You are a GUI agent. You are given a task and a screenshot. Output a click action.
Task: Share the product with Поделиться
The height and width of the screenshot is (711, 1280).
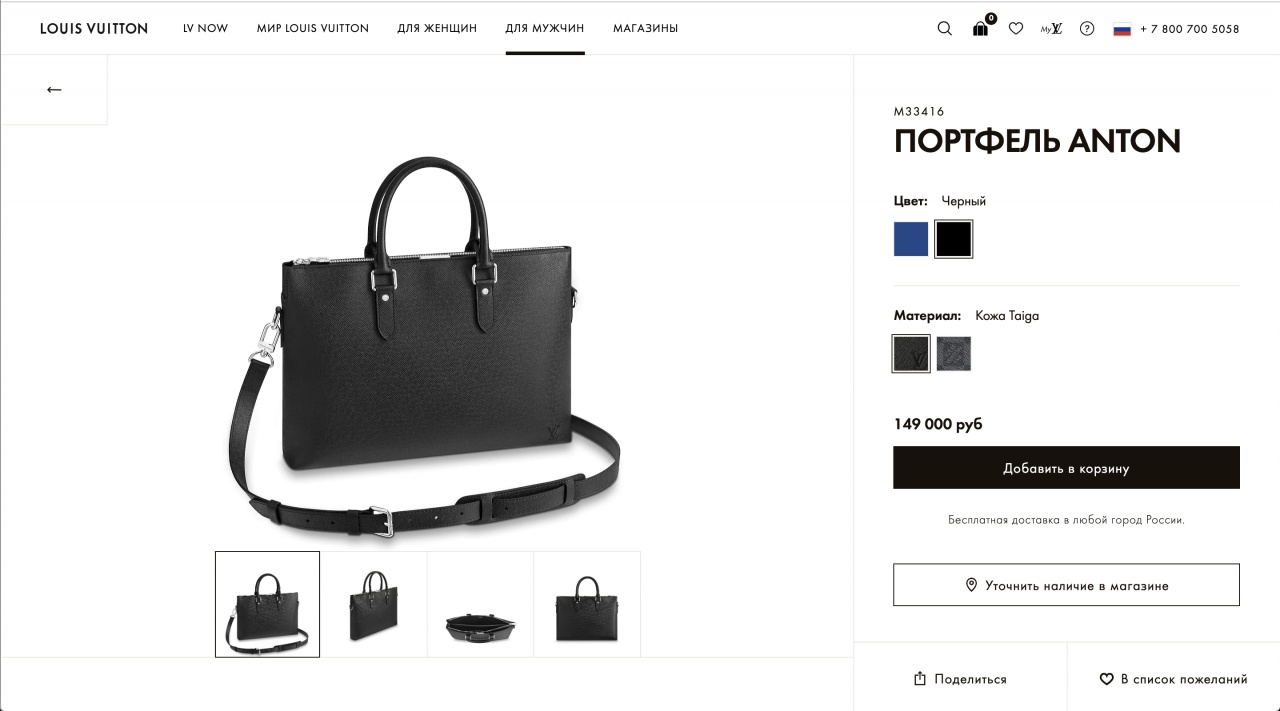point(960,679)
